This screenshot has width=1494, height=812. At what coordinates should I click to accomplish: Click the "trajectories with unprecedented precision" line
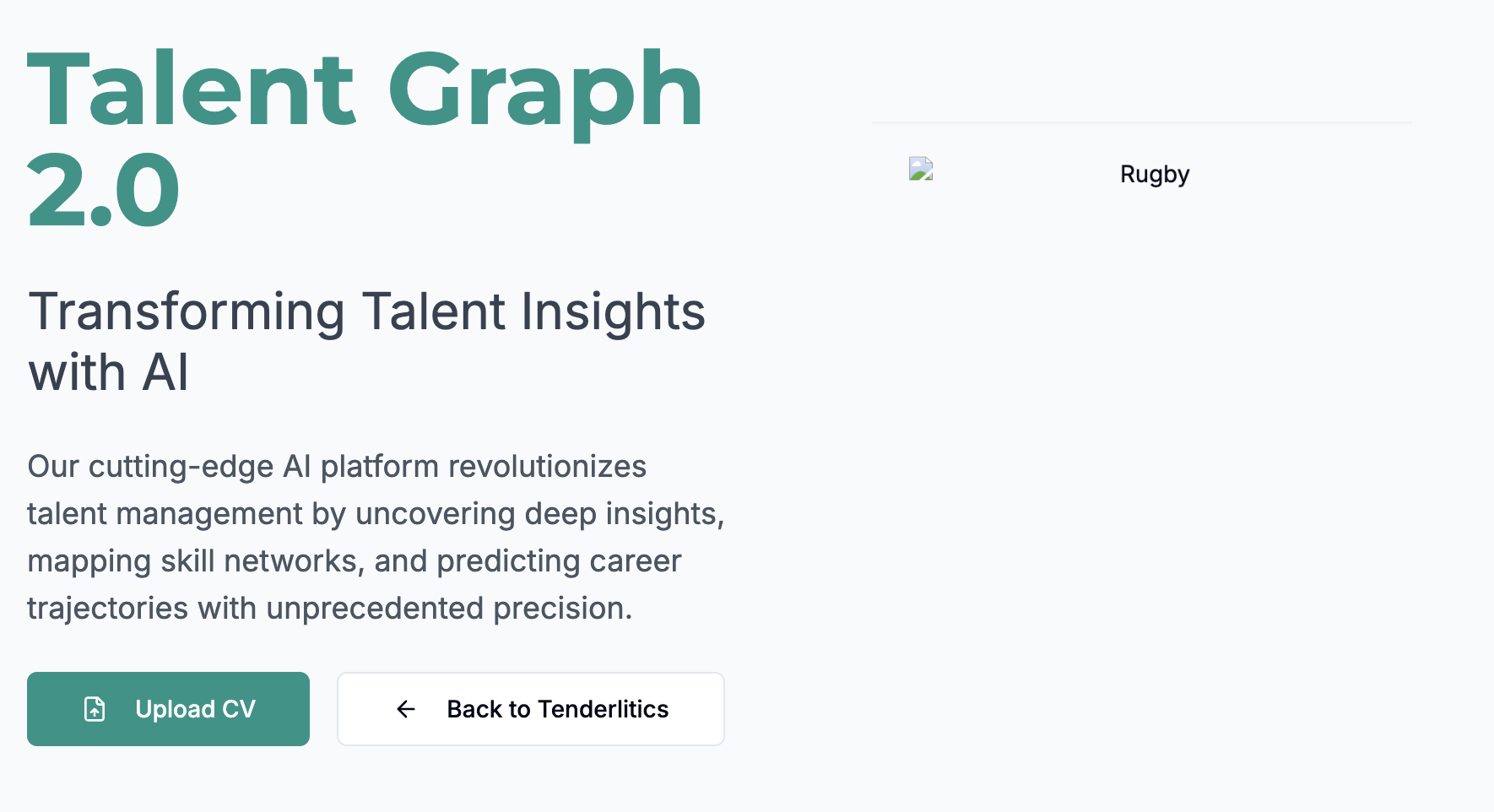329,608
